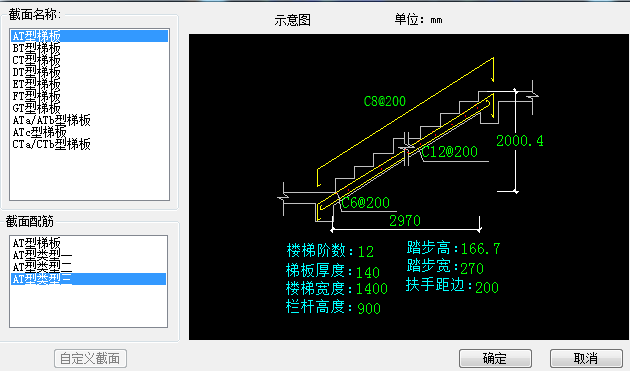Select AT型梯板 in reinforcement list
This screenshot has width=630, height=371.
coord(37,243)
